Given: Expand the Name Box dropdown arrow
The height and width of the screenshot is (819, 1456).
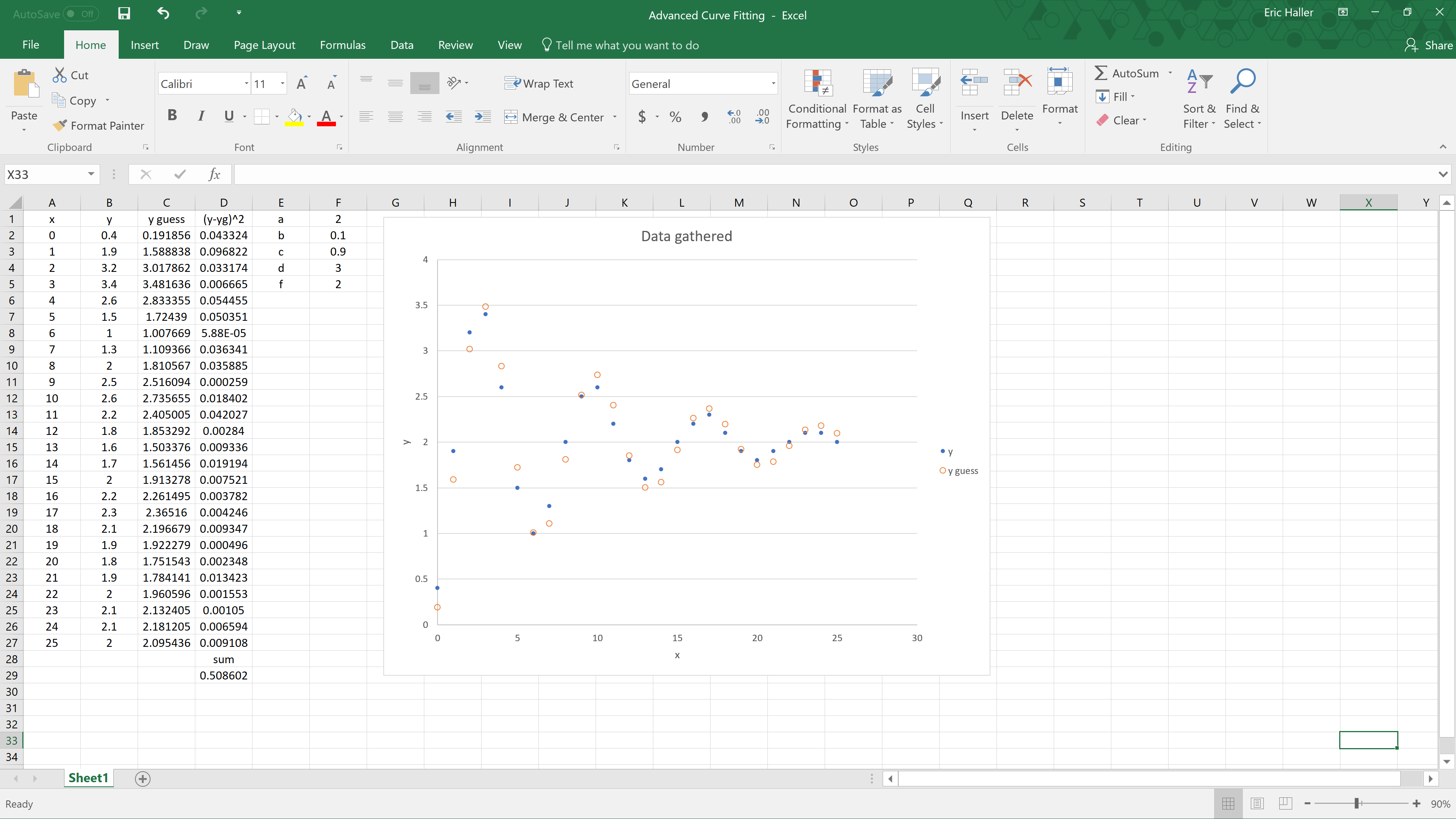Looking at the screenshot, I should click(91, 174).
